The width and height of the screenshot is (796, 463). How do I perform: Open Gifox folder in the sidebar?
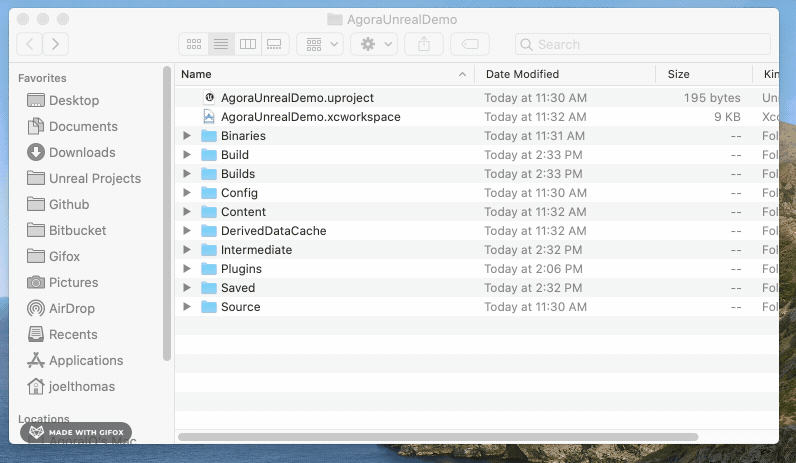pos(53,256)
